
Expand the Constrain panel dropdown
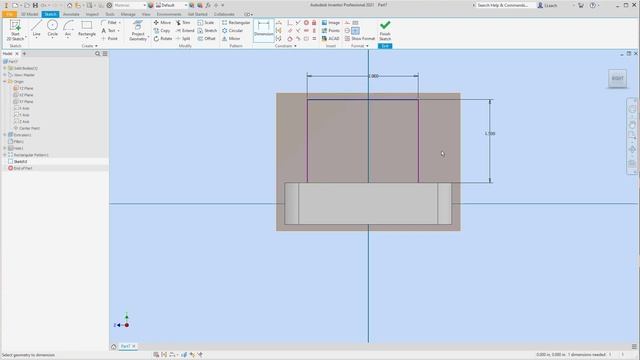(x=285, y=46)
